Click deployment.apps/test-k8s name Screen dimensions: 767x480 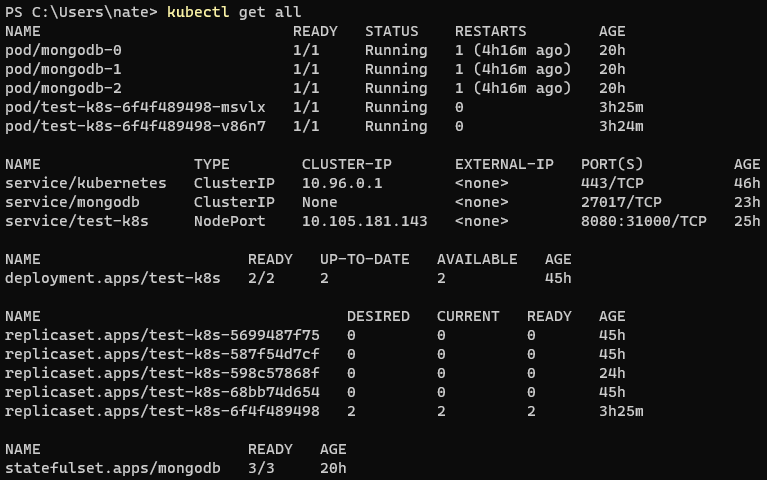(113, 278)
